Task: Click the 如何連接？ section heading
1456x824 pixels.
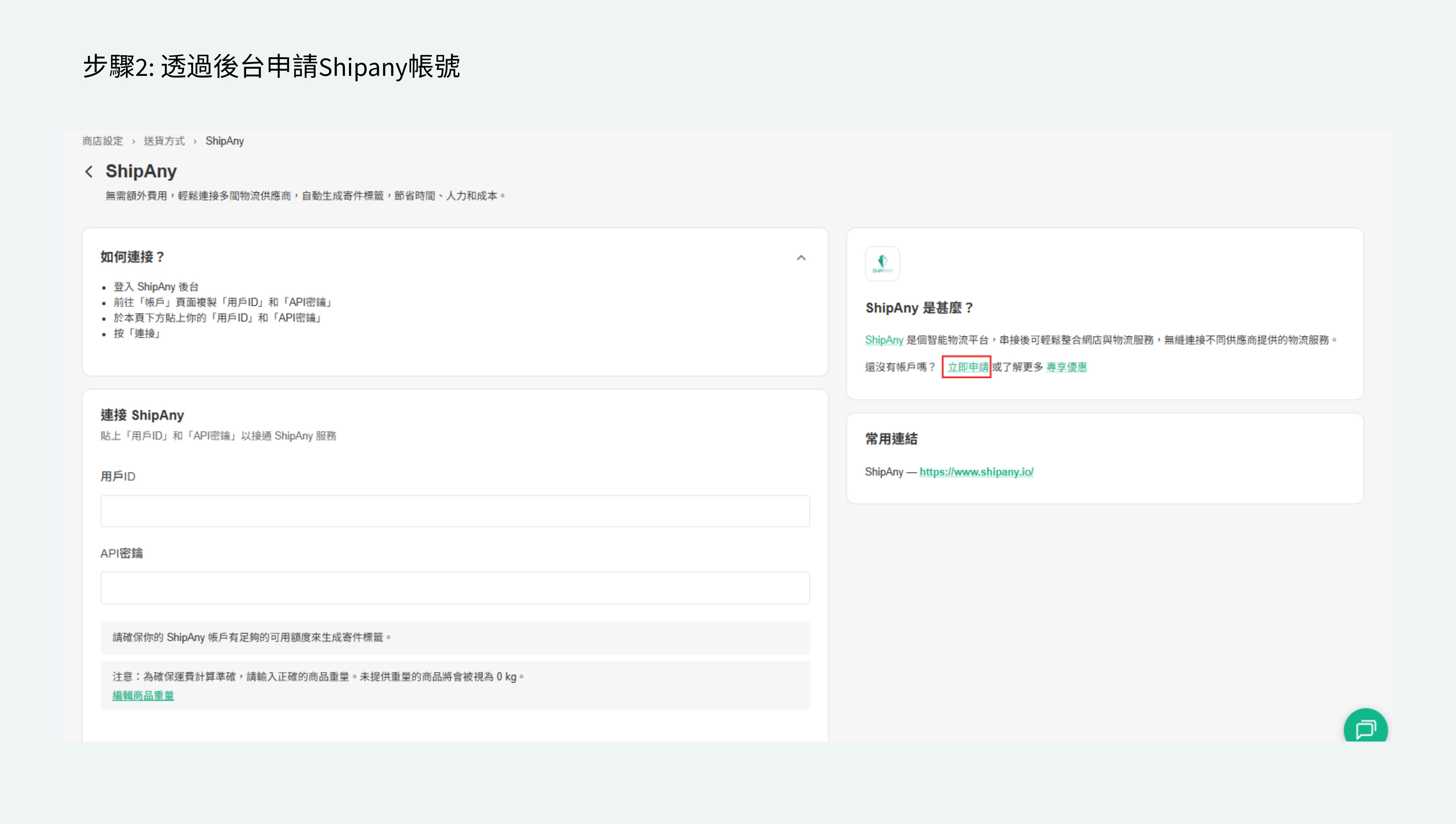Action: 132,257
